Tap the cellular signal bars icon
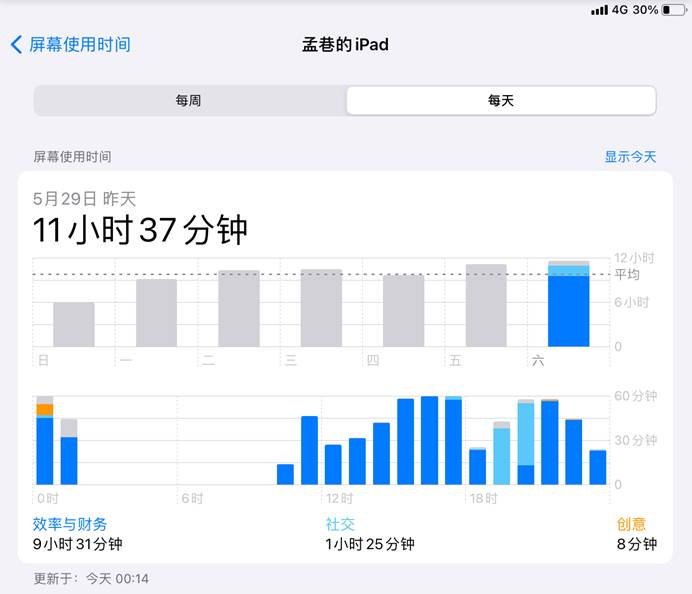The width and height of the screenshot is (692, 594). (599, 10)
